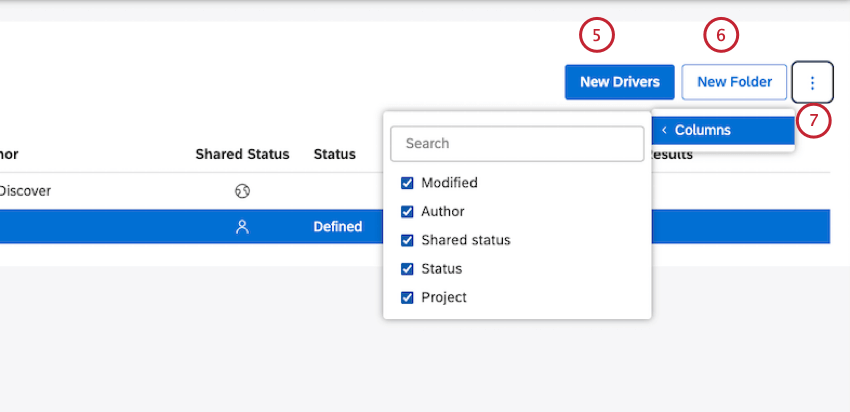Click the step 7 circle marker

tap(814, 121)
